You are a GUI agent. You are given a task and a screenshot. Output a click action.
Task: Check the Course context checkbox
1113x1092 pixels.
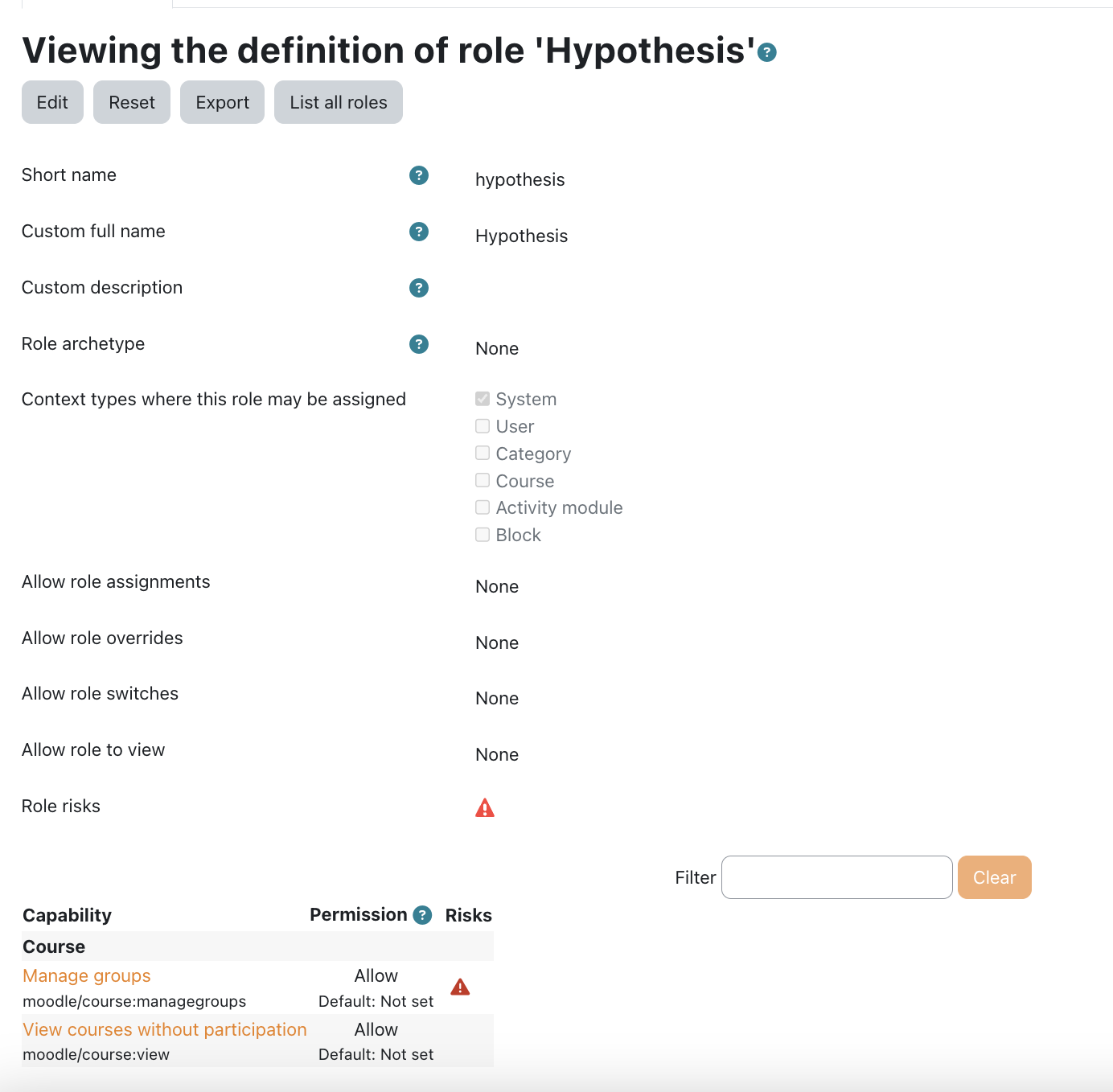(x=483, y=481)
